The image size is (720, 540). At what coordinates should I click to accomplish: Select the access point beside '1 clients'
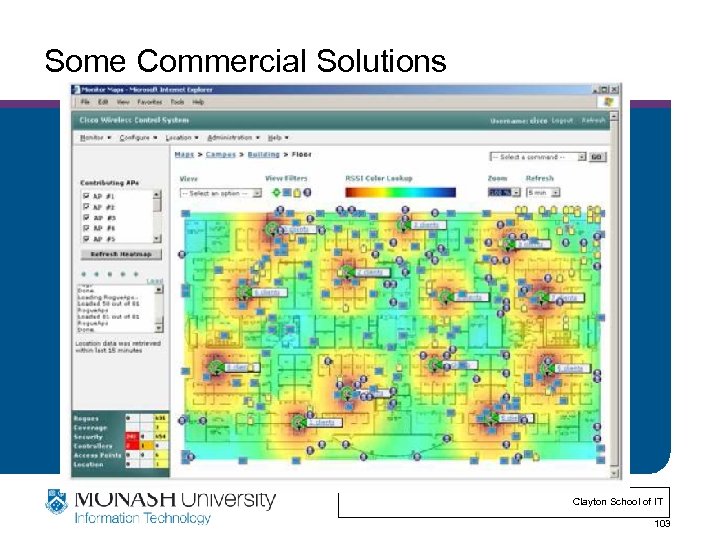[299, 422]
